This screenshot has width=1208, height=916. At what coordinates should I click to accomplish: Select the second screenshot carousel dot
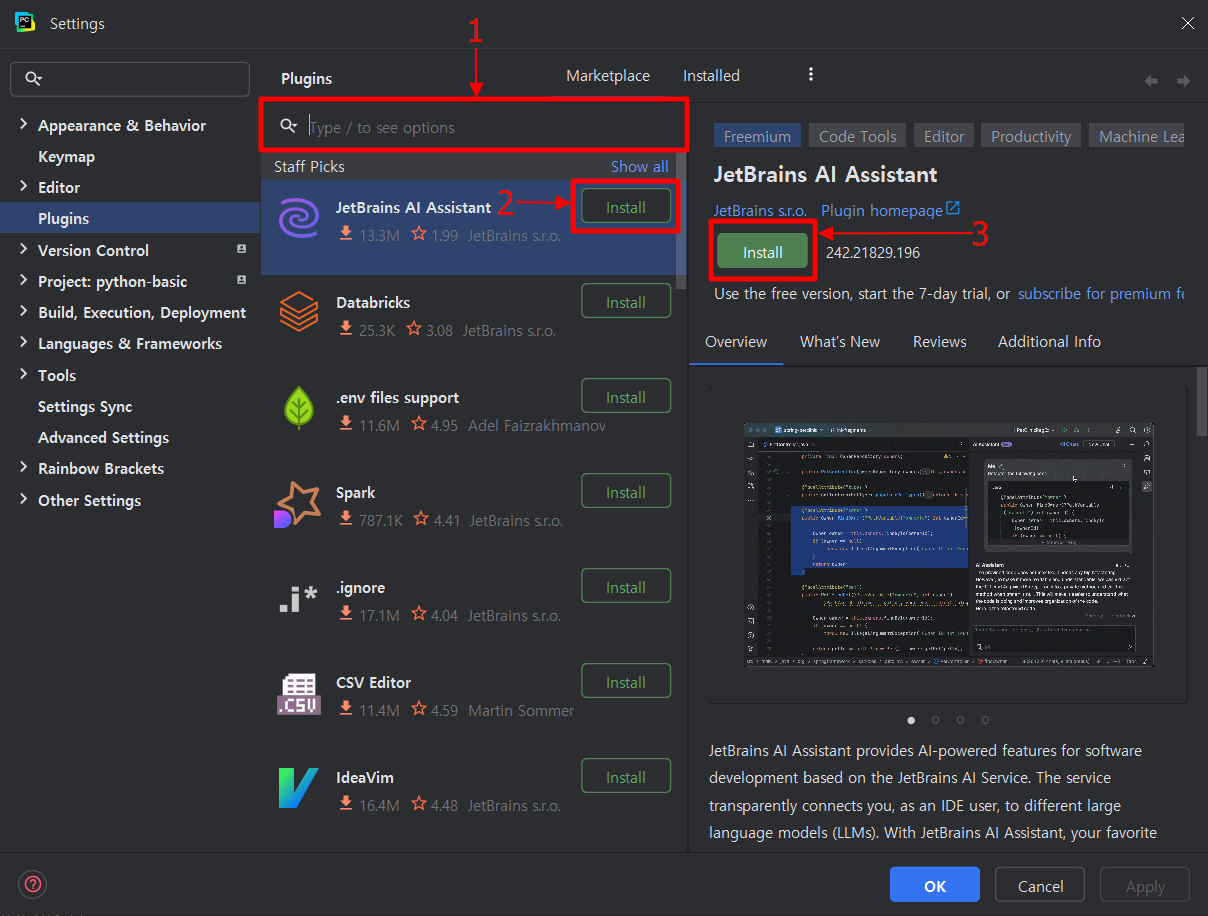935,719
